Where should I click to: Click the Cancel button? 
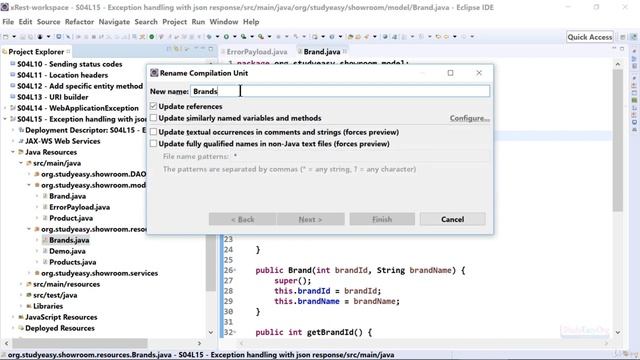(453, 219)
